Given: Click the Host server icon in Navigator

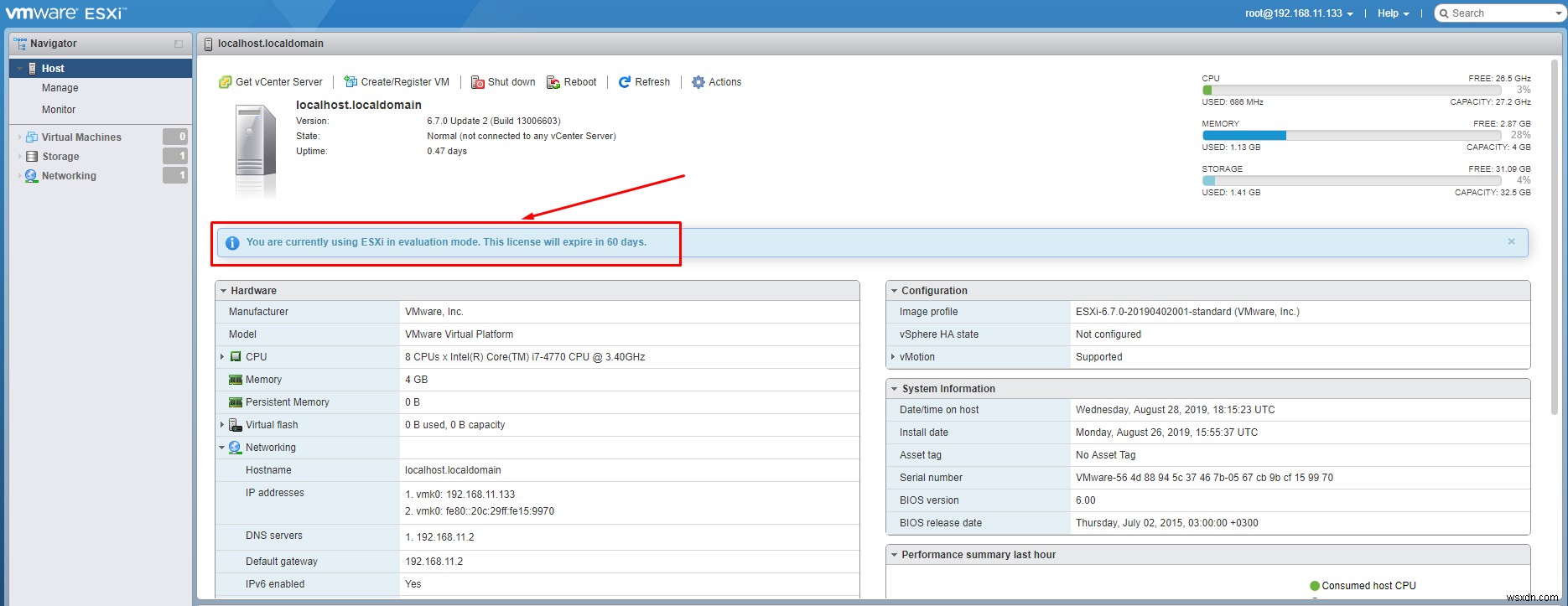Looking at the screenshot, I should point(33,69).
